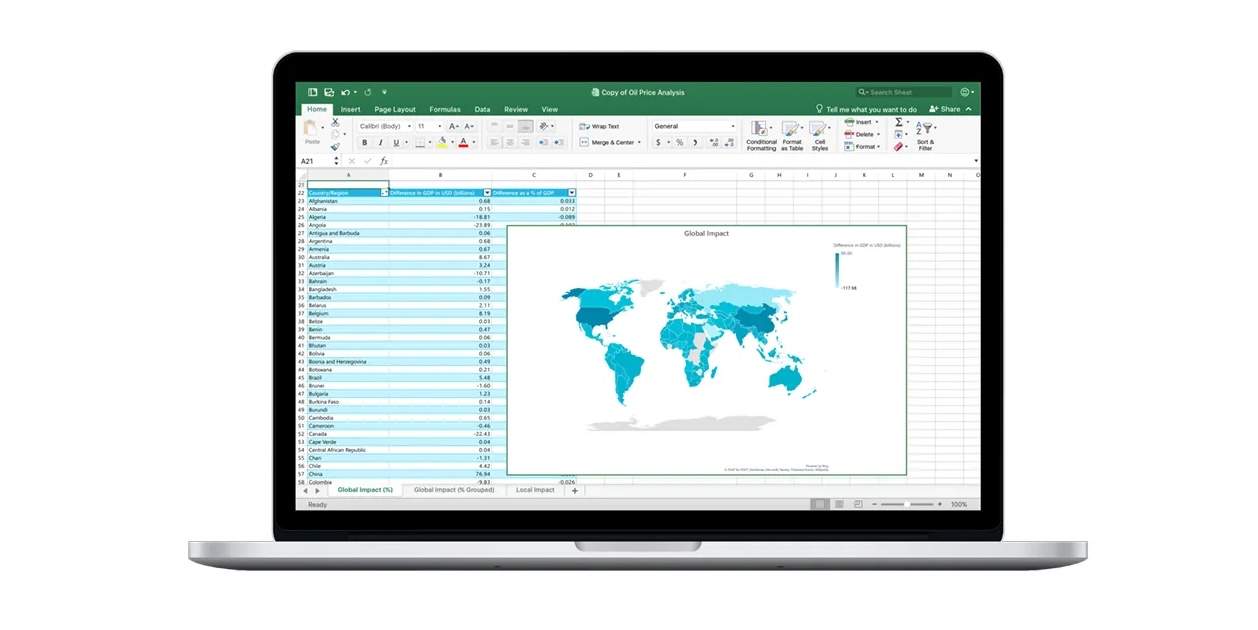Toggle center horizontal alignment
The width and height of the screenshot is (1258, 630).
[510, 143]
